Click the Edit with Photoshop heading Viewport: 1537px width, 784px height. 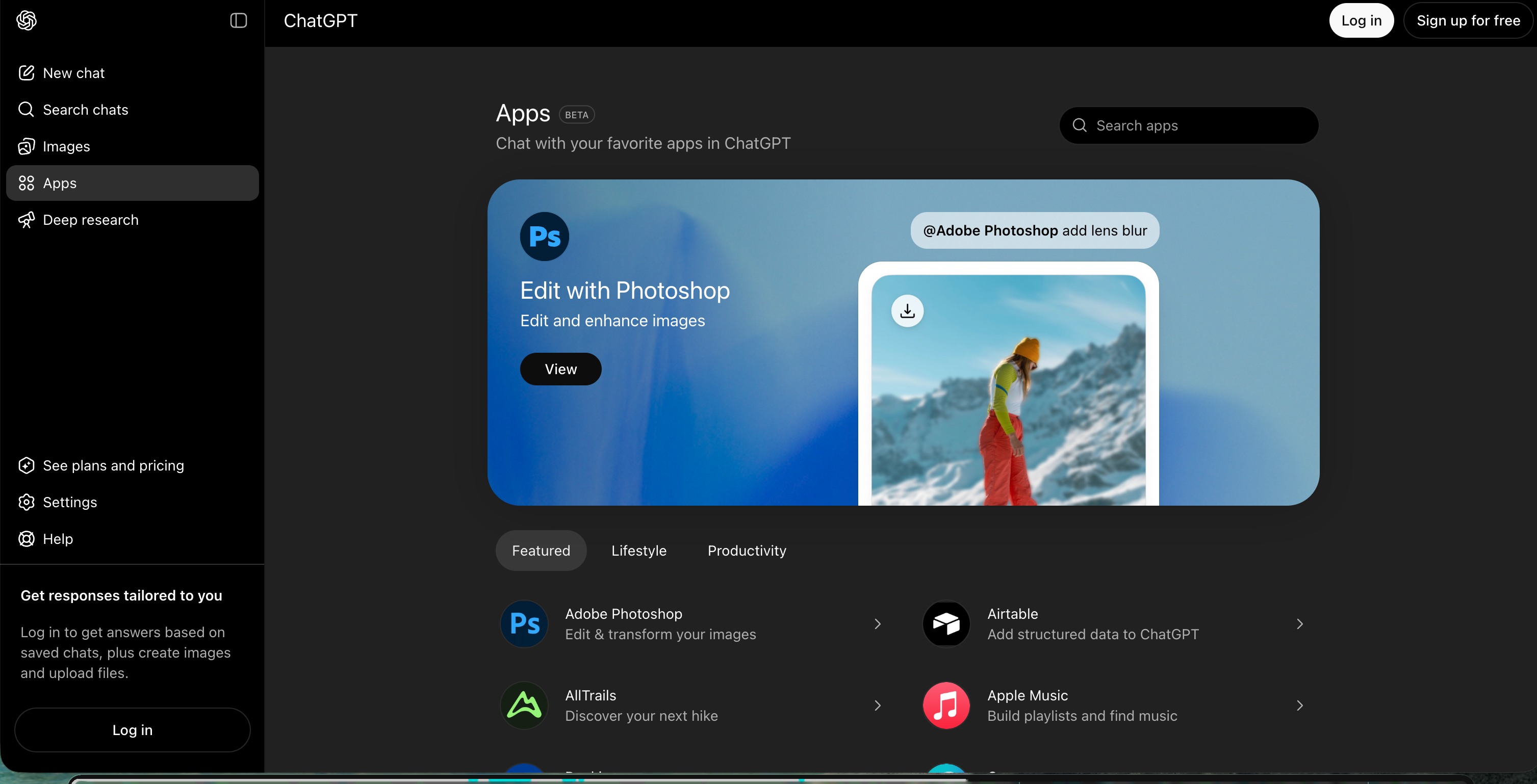(625, 291)
